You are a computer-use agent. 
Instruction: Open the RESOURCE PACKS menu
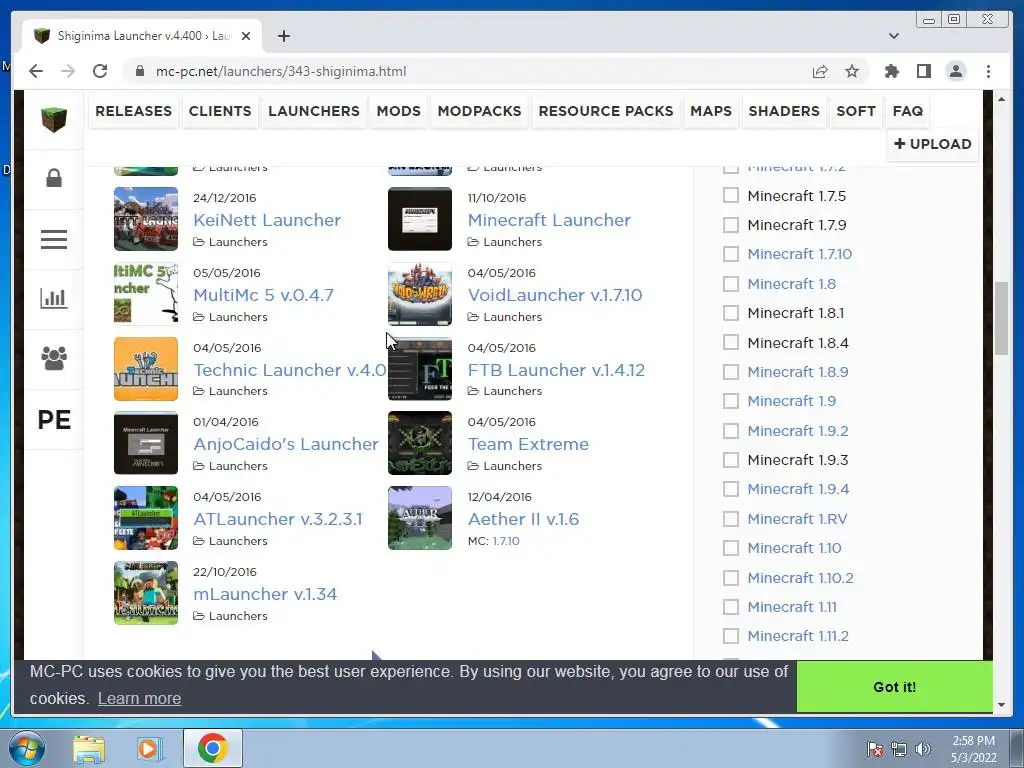click(x=605, y=111)
